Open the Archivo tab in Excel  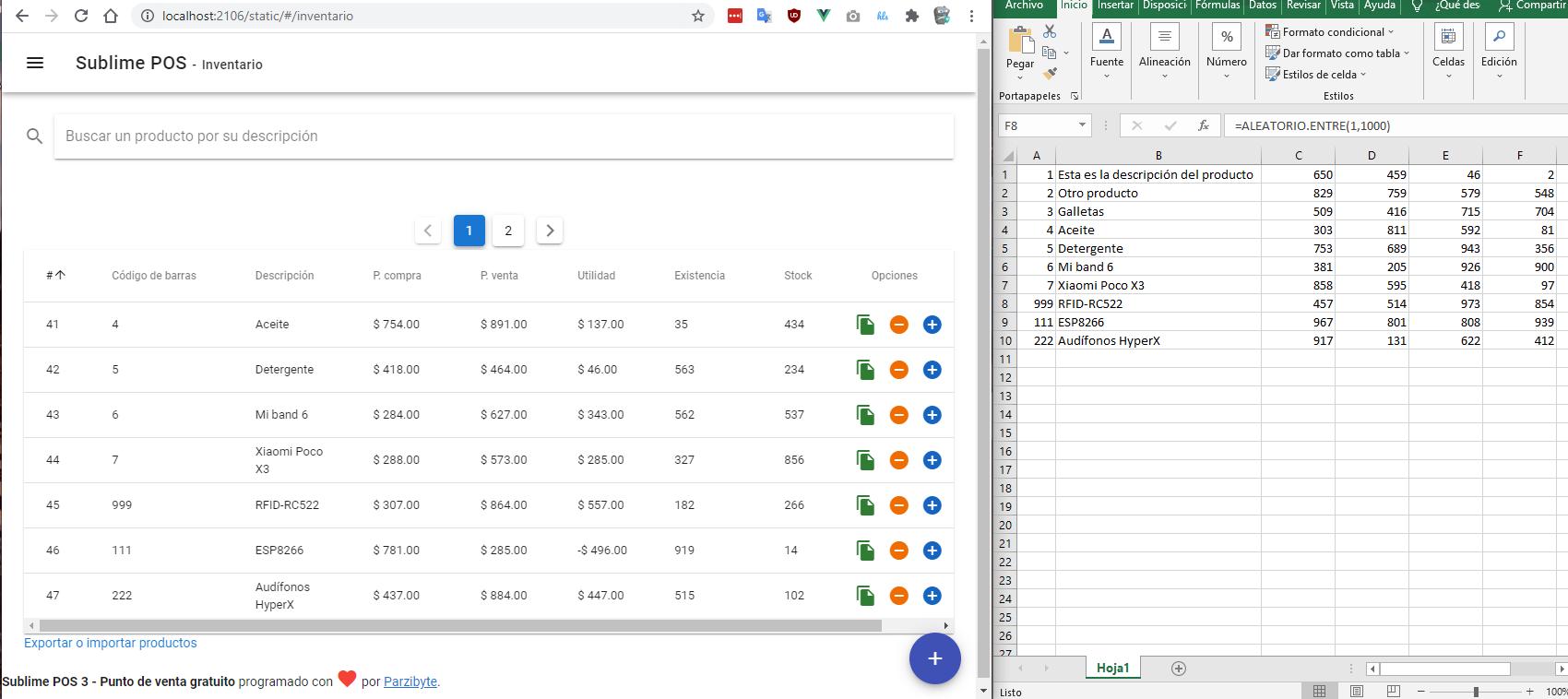click(x=1024, y=6)
